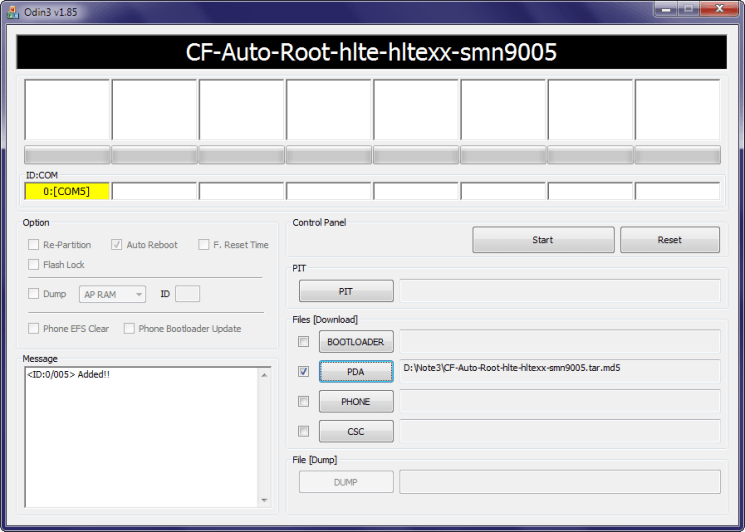Click the BOOTLOADER file path field

point(560,341)
